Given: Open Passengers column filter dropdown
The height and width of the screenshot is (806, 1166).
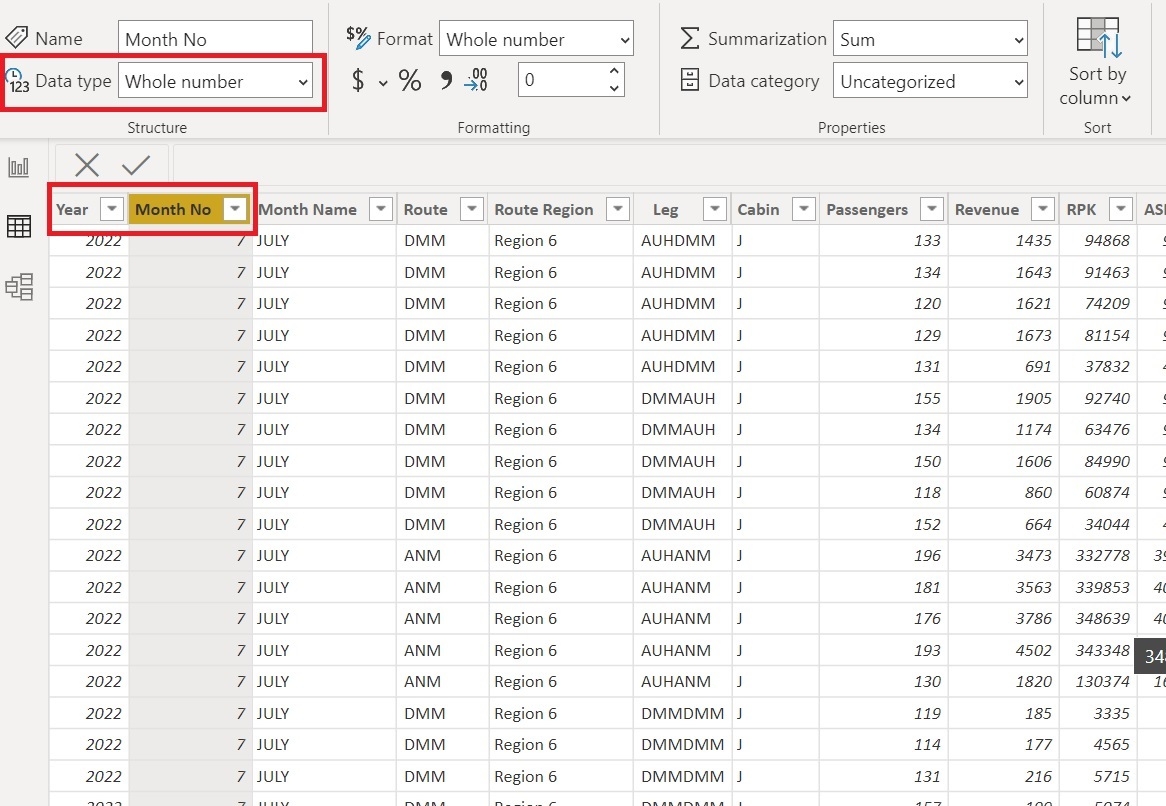Looking at the screenshot, I should pyautogui.click(x=932, y=209).
